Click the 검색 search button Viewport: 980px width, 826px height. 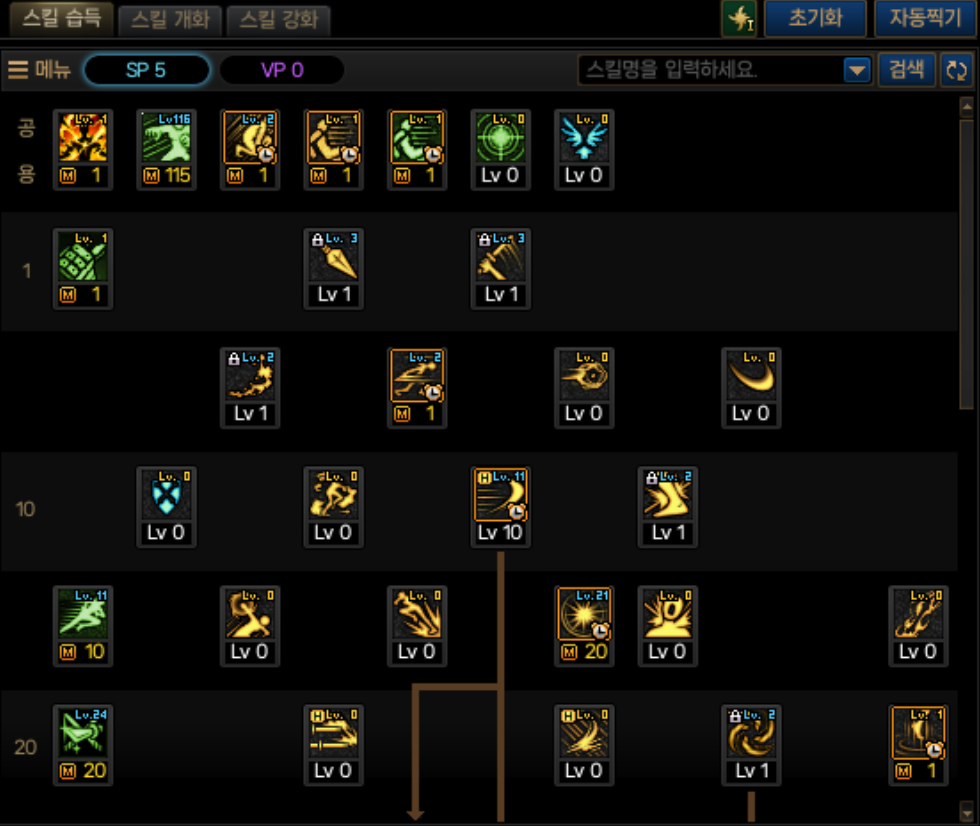tap(906, 69)
